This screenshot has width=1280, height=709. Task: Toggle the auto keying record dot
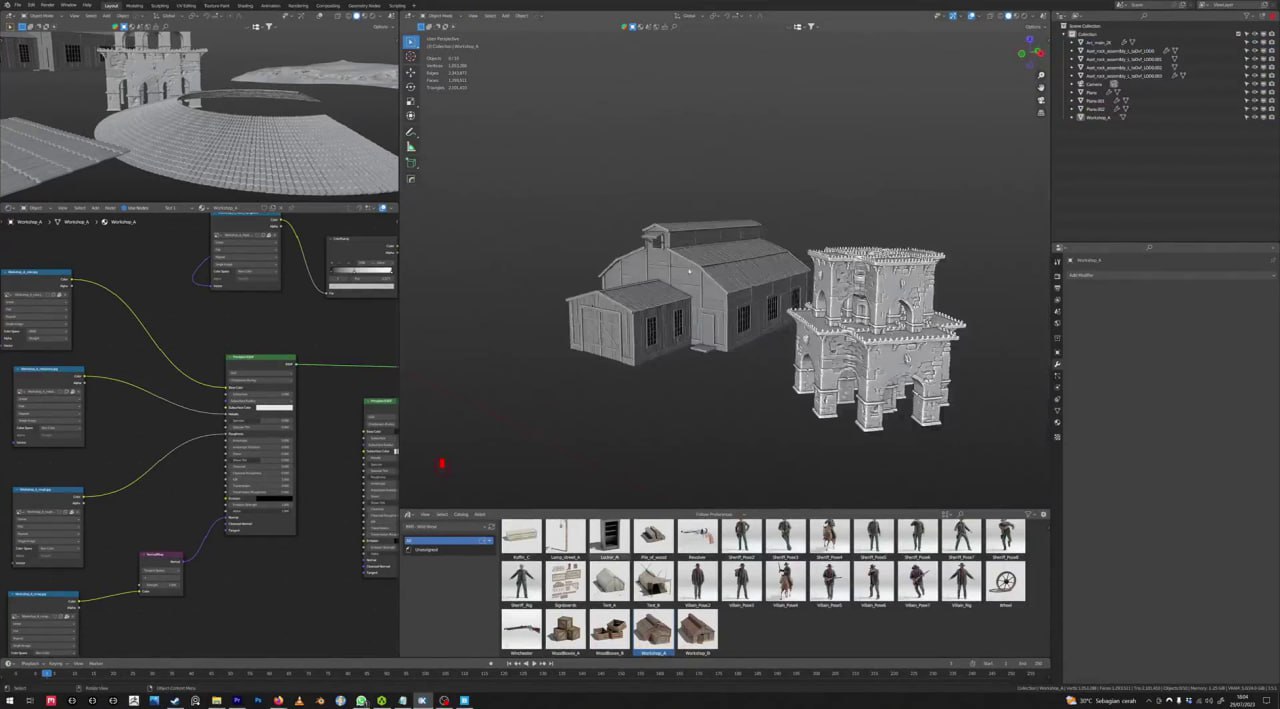491,663
